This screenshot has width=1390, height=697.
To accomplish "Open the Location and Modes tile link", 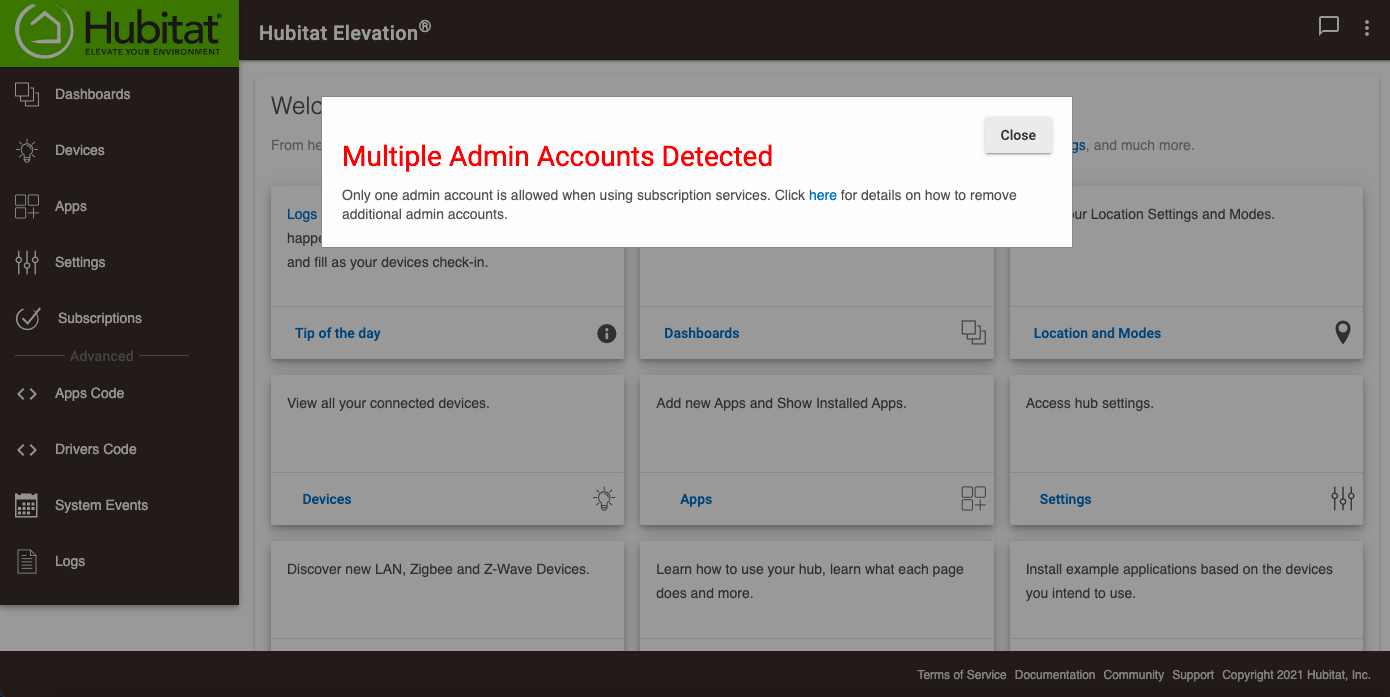I will pyautogui.click(x=1097, y=332).
